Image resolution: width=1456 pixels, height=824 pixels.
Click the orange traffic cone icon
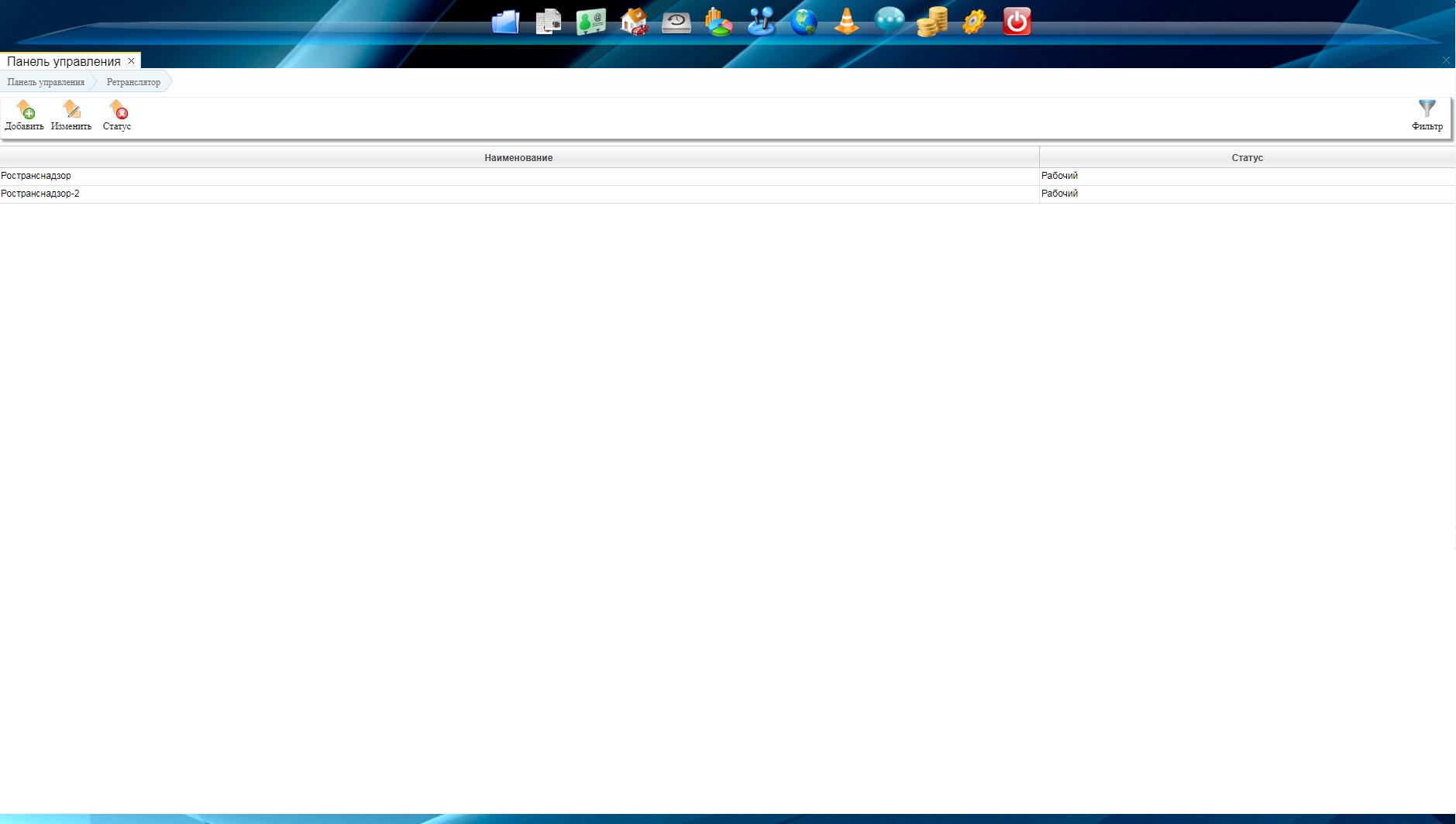click(846, 22)
